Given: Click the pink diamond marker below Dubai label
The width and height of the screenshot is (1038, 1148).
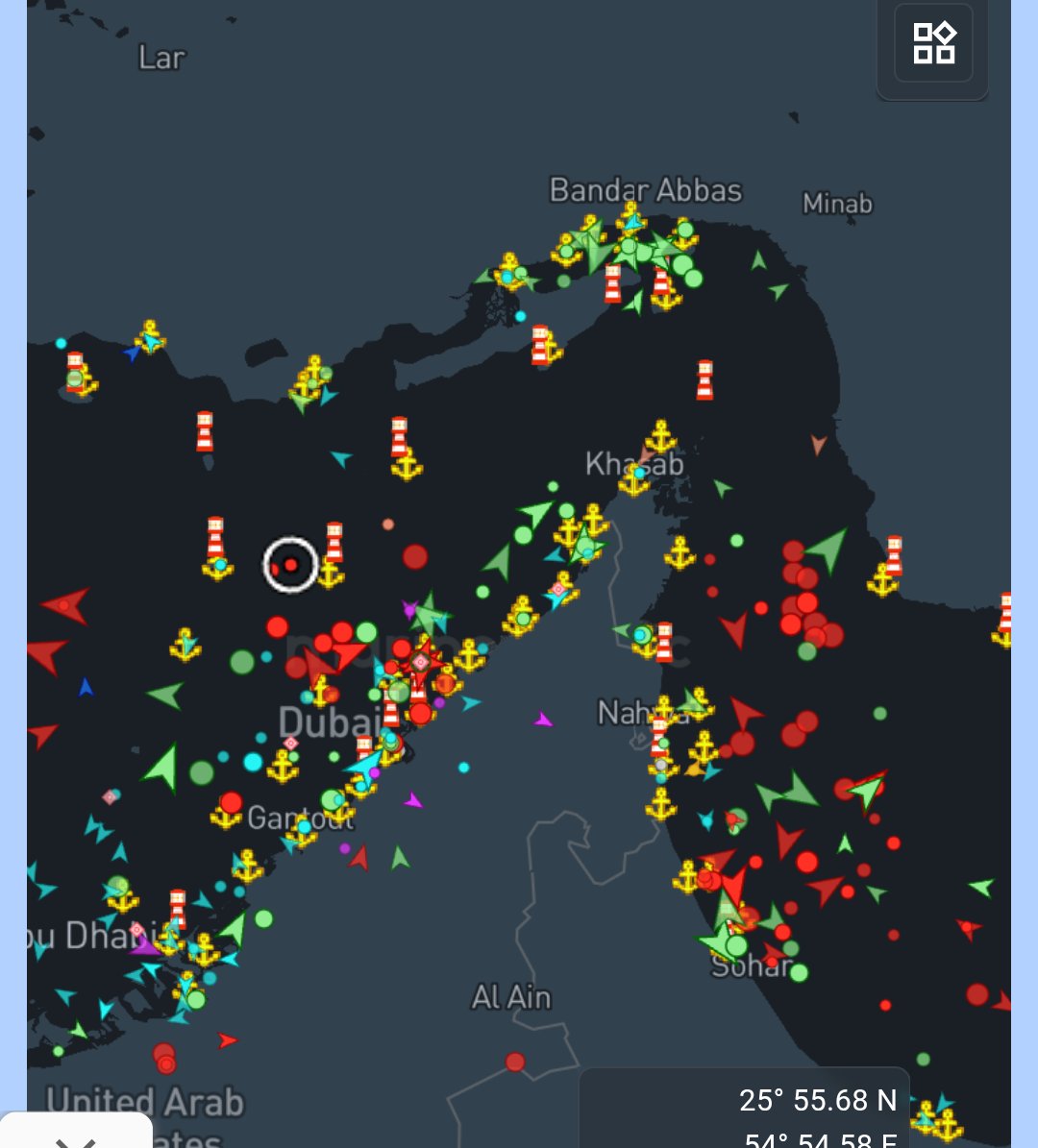Looking at the screenshot, I should (x=291, y=744).
